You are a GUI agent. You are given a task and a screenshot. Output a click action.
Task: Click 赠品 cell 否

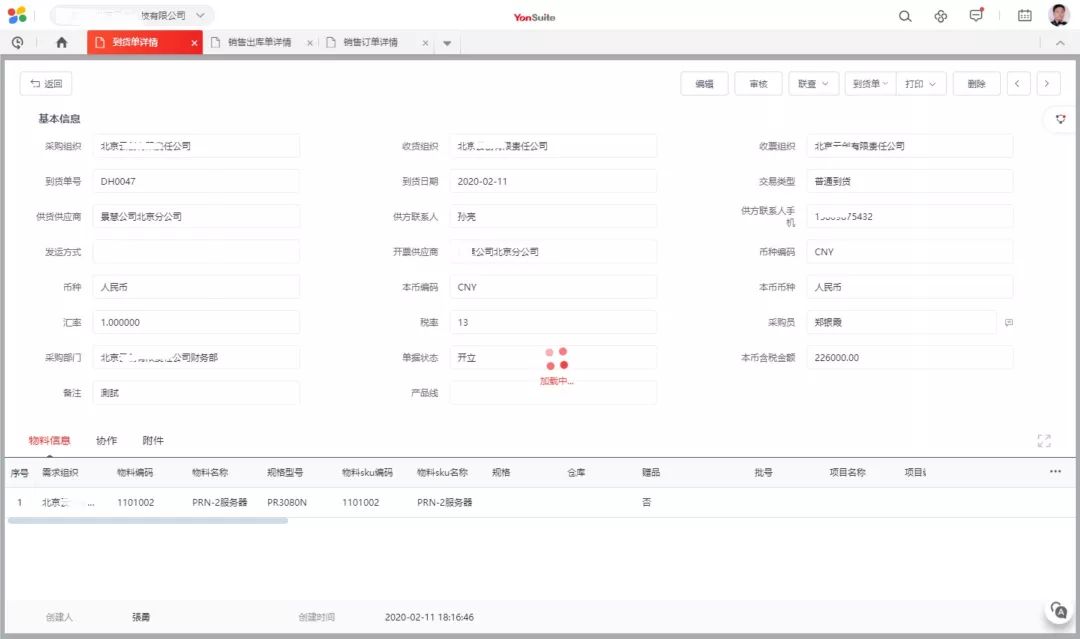646,503
